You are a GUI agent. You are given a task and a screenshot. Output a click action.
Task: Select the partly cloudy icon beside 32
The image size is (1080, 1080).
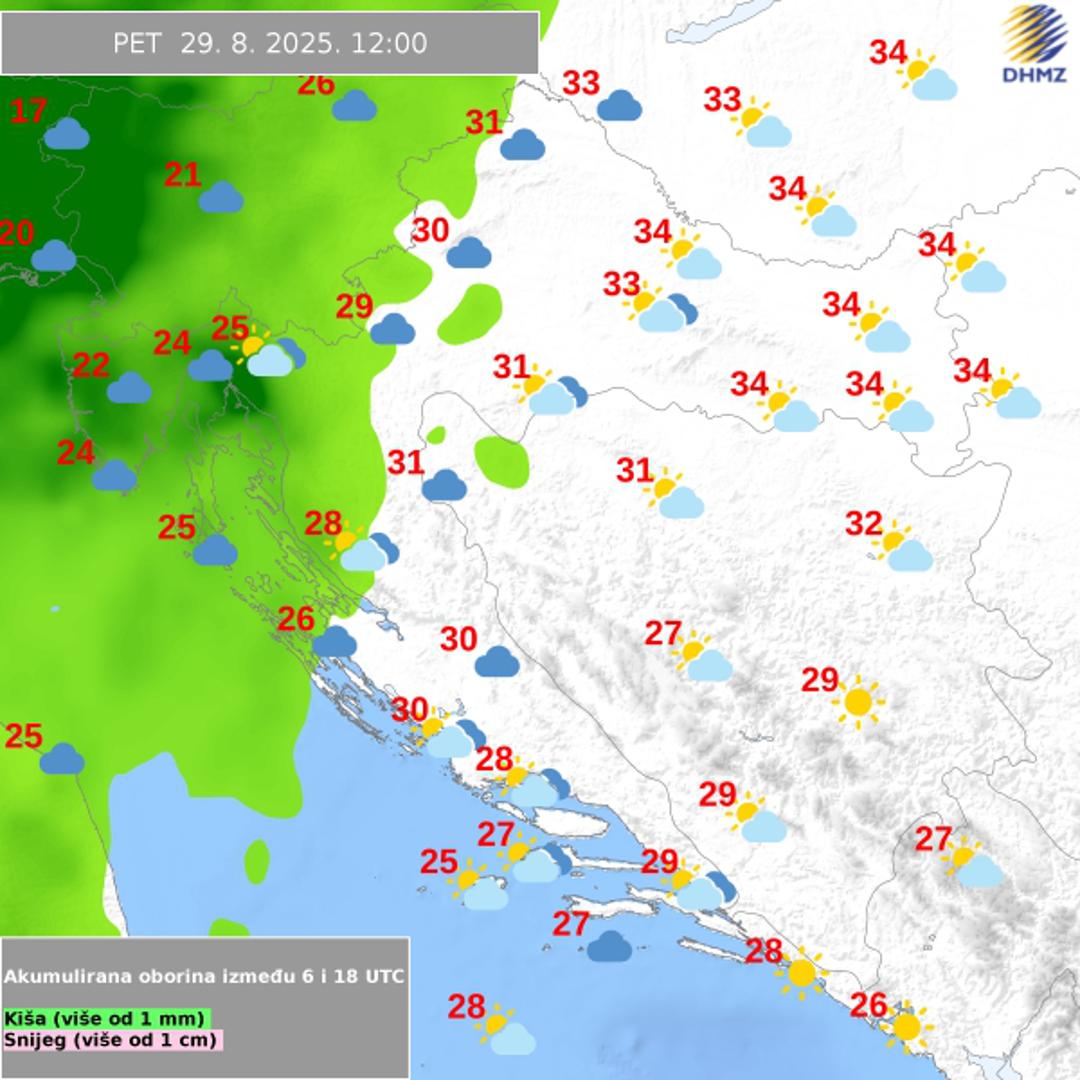903,549
